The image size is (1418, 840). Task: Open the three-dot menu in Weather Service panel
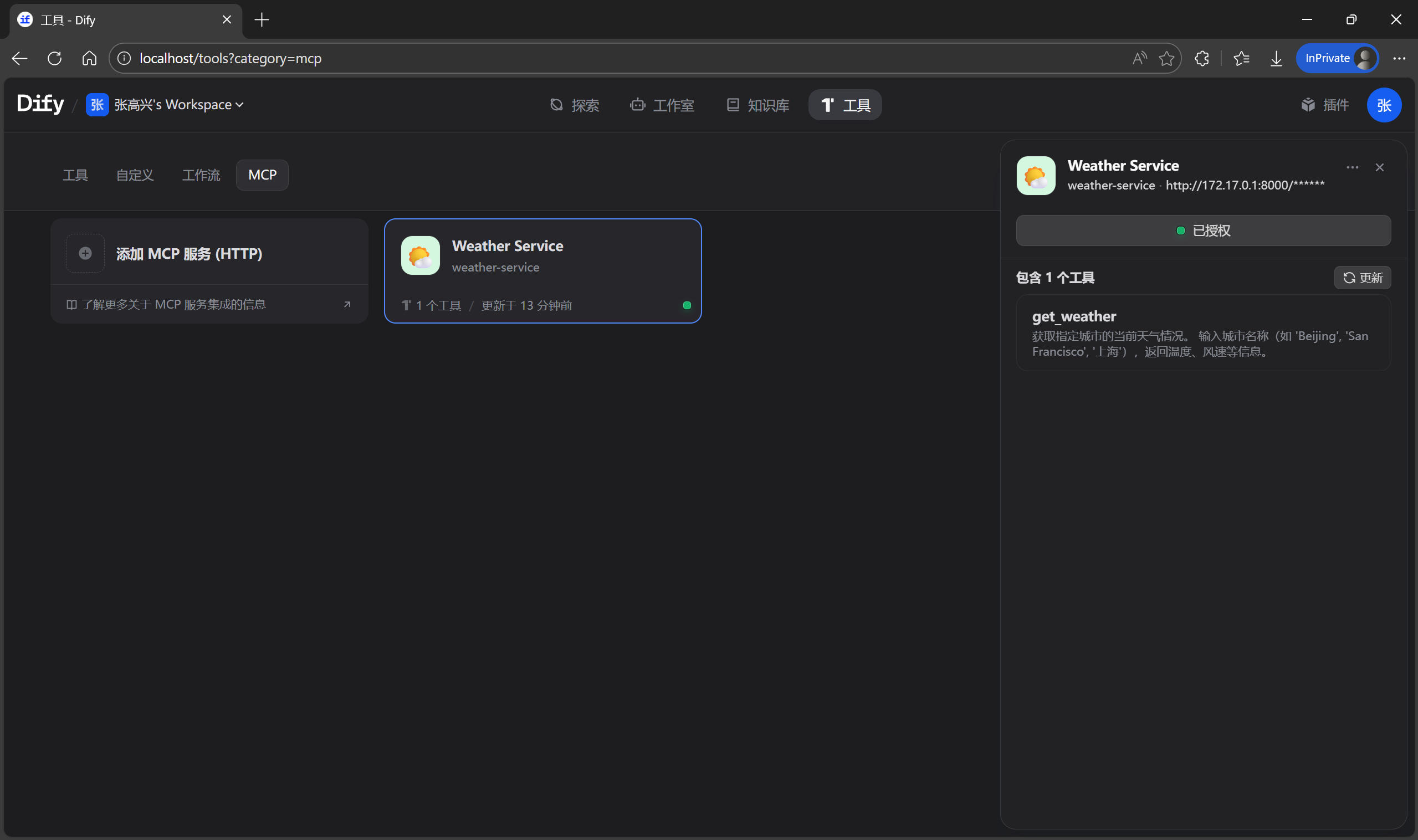point(1352,167)
